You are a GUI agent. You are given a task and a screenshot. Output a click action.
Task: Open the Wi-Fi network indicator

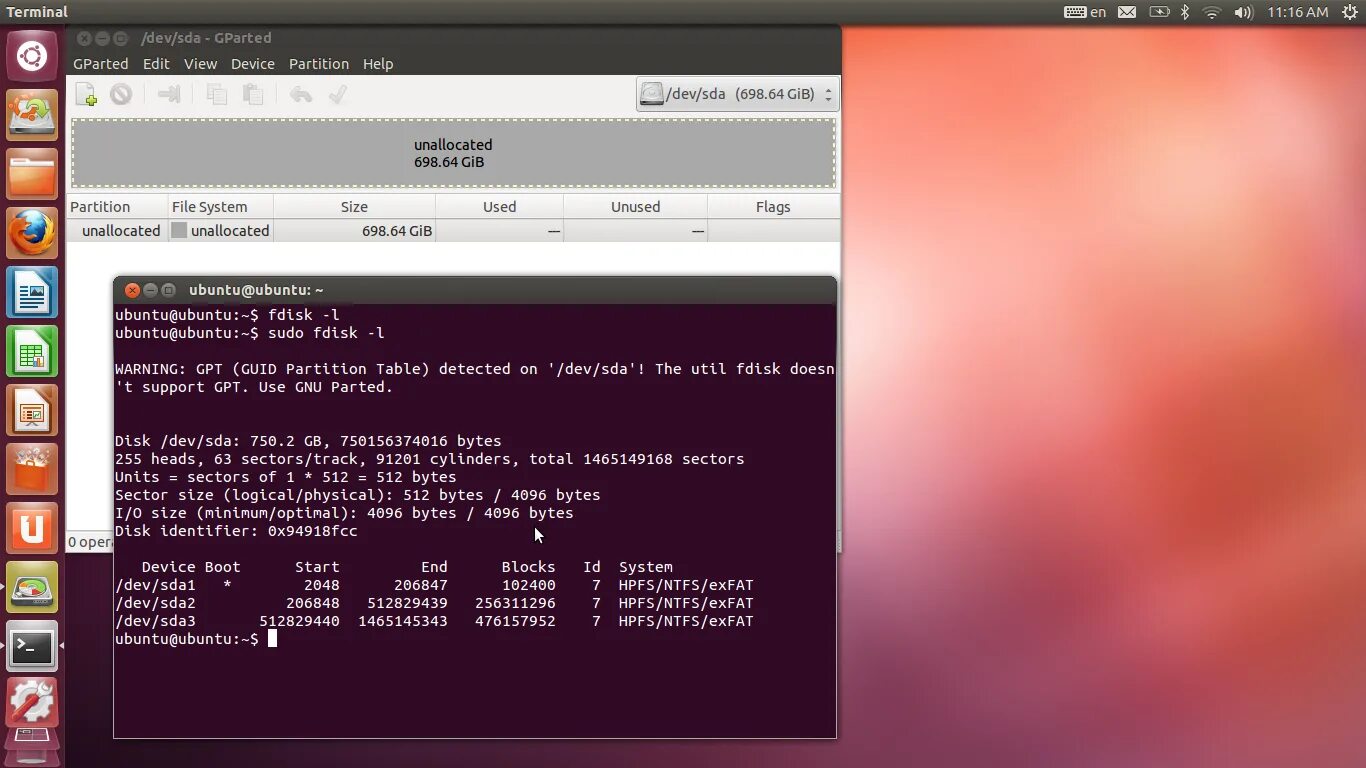pyautogui.click(x=1212, y=12)
